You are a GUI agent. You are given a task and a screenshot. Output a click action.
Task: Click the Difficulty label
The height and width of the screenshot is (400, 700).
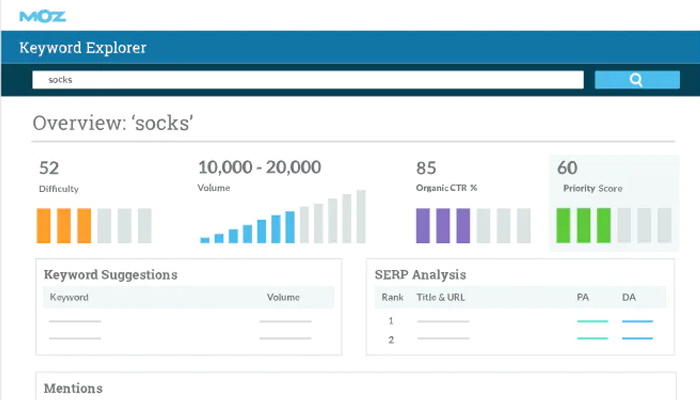coord(58,189)
